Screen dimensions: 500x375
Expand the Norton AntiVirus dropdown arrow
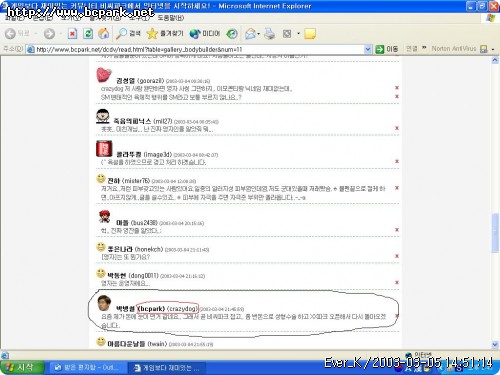493,49
